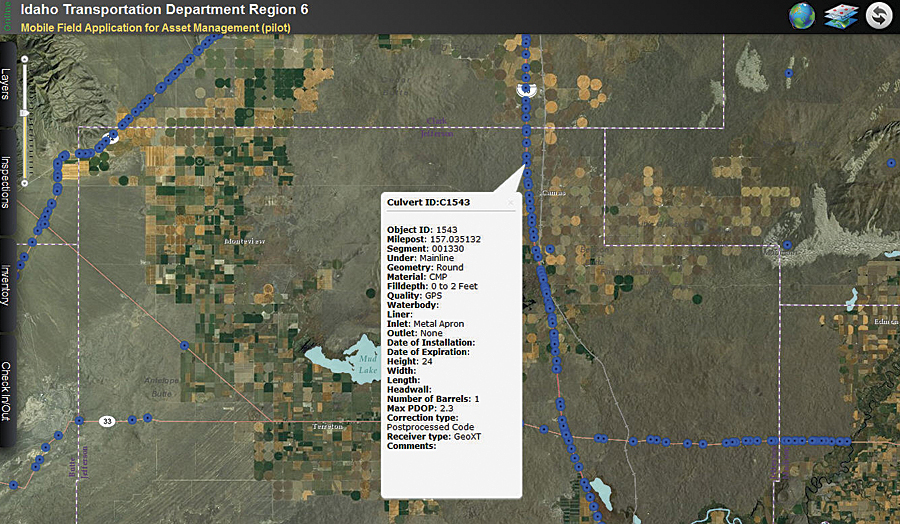
Task: Select the culvert marker just left of the 33 shield
Action: [x=79, y=421]
